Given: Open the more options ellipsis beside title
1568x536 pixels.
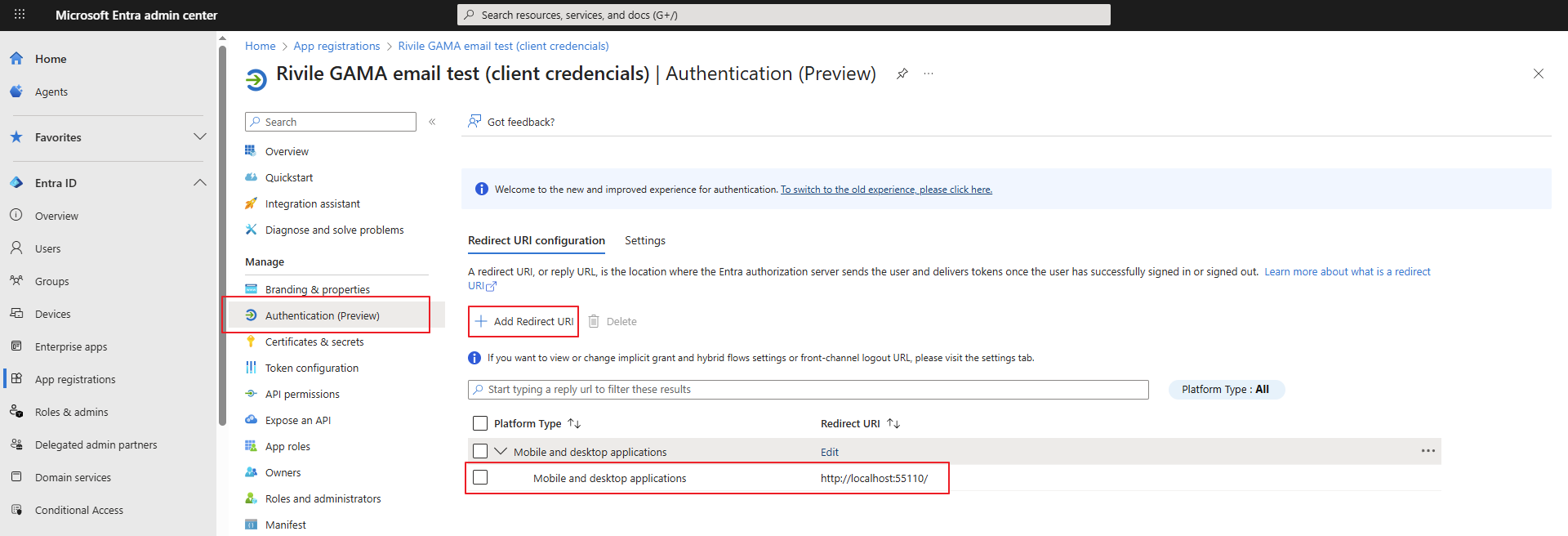Looking at the screenshot, I should (x=929, y=74).
